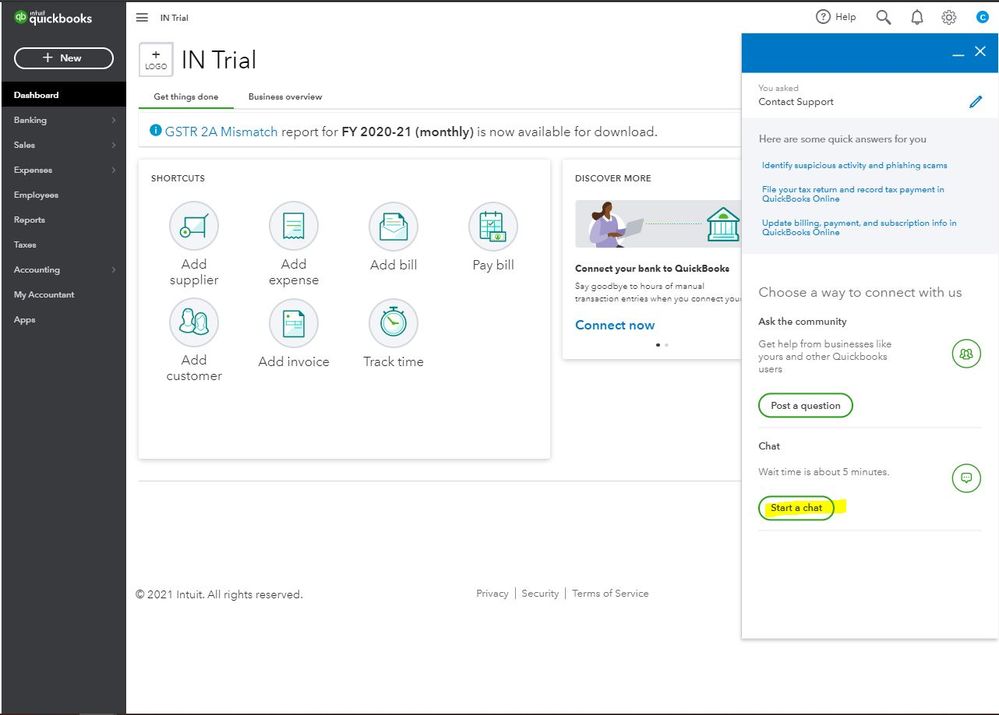The image size is (999, 715).
Task: Close the help panel
Action: point(981,51)
